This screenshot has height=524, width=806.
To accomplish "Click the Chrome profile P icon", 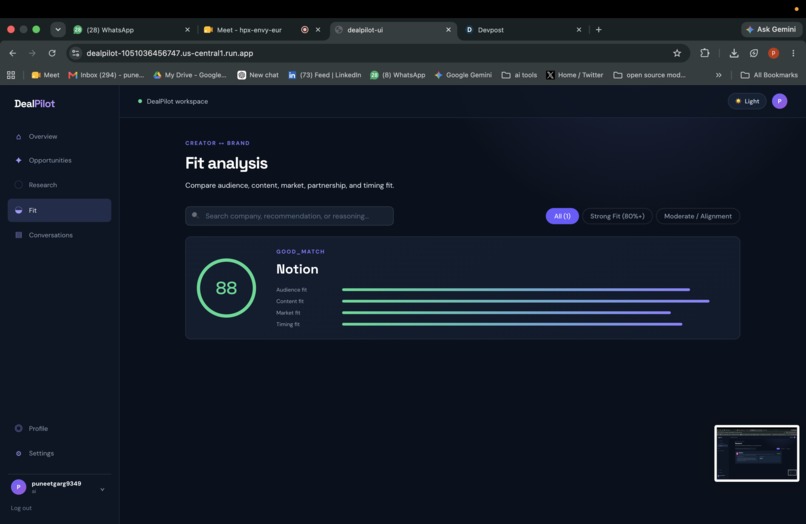I will 773,53.
